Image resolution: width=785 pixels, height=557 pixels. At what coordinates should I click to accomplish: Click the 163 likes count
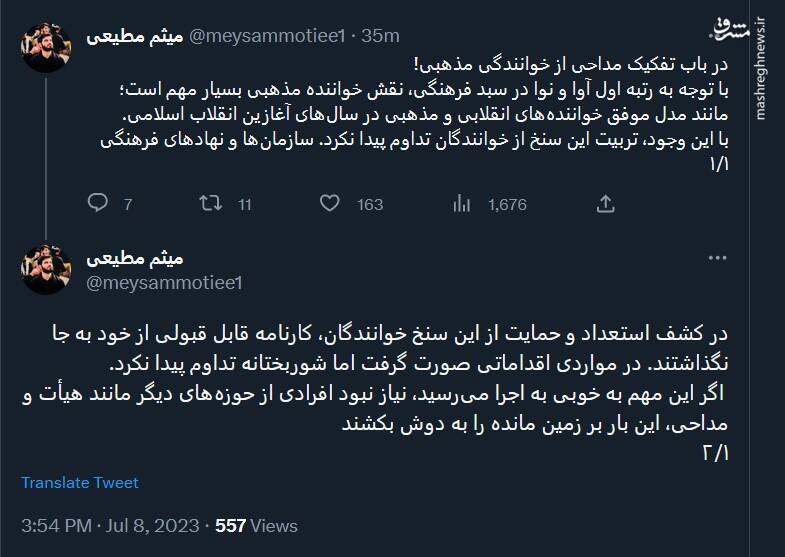369,205
